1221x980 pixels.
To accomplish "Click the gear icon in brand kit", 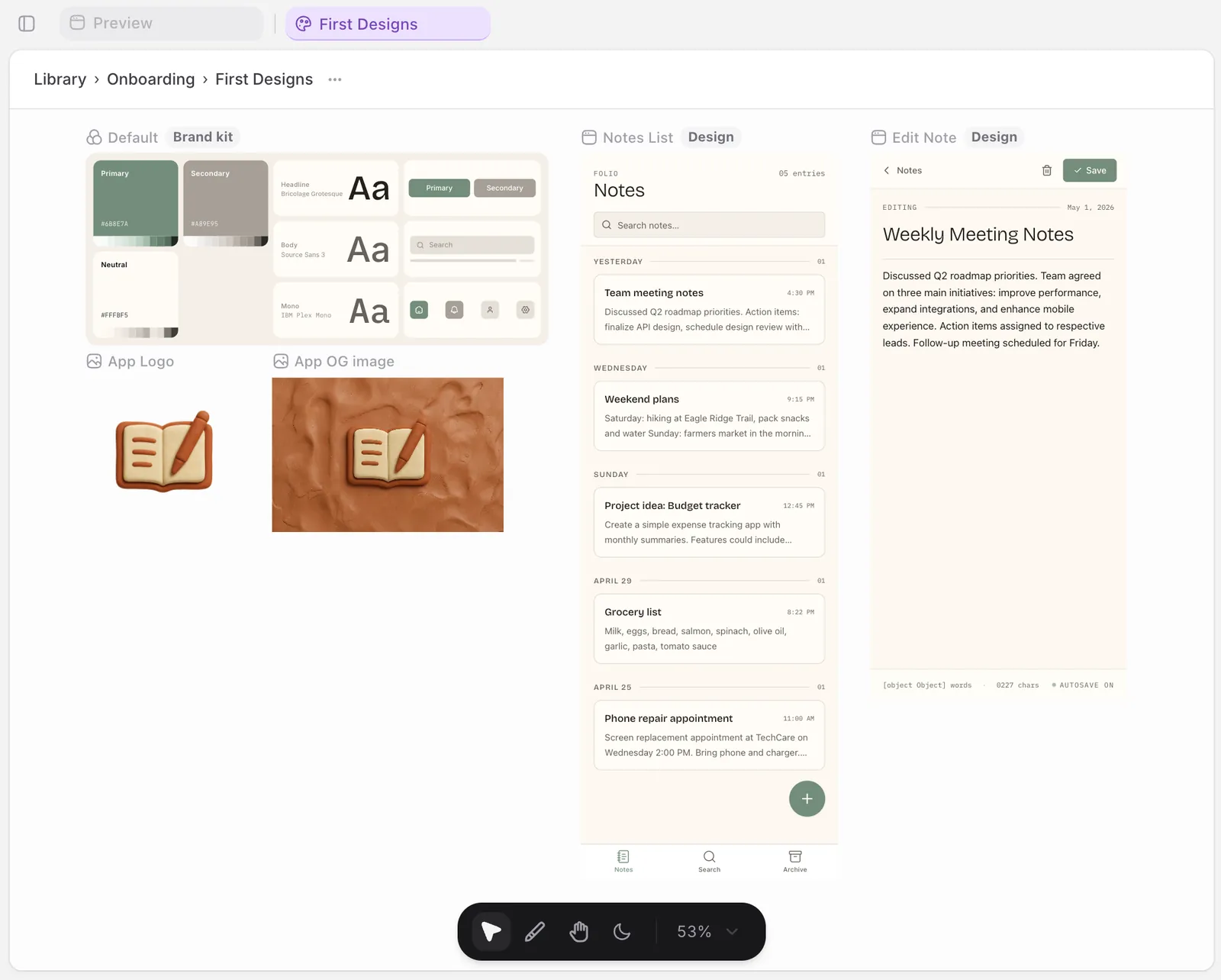I will [x=525, y=310].
